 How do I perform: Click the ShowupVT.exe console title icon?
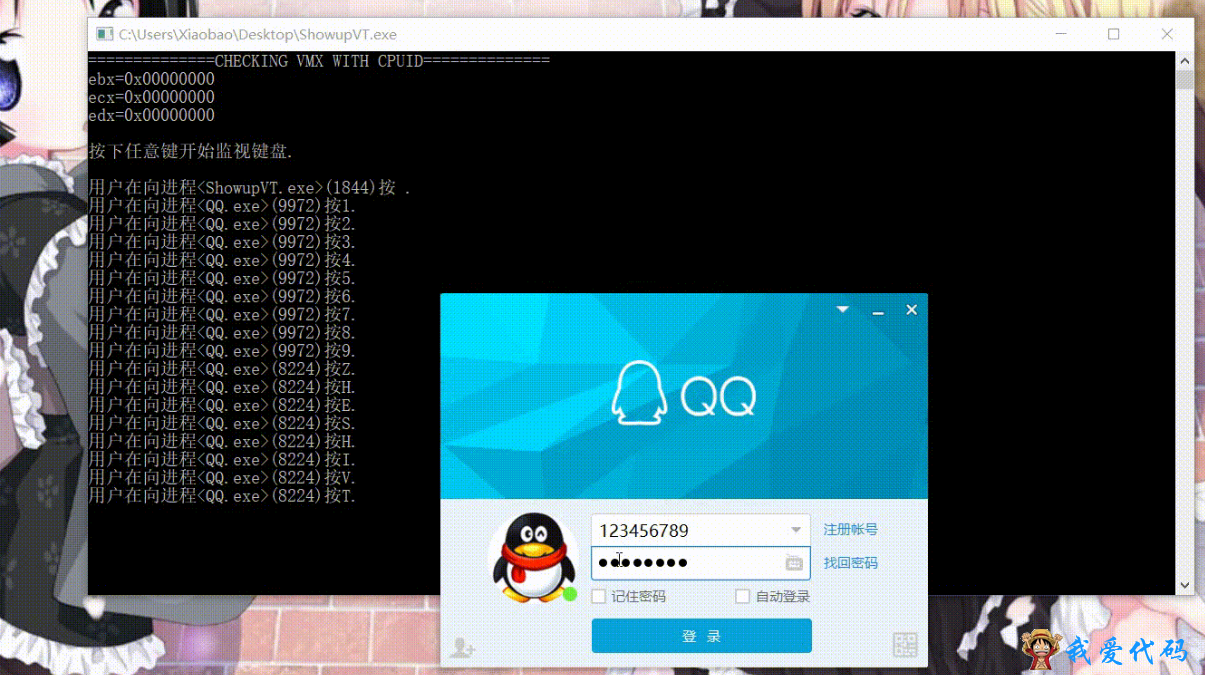pyautogui.click(x=104, y=34)
